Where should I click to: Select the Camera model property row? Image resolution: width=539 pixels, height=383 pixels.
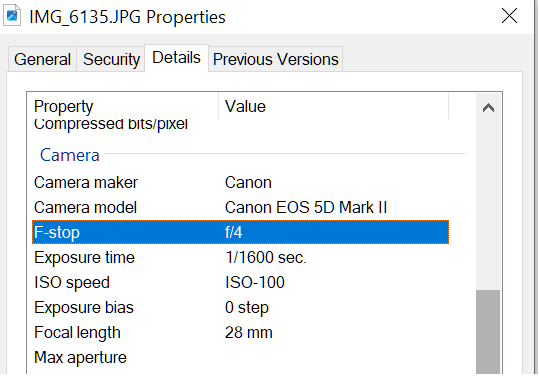pyautogui.click(x=240, y=208)
